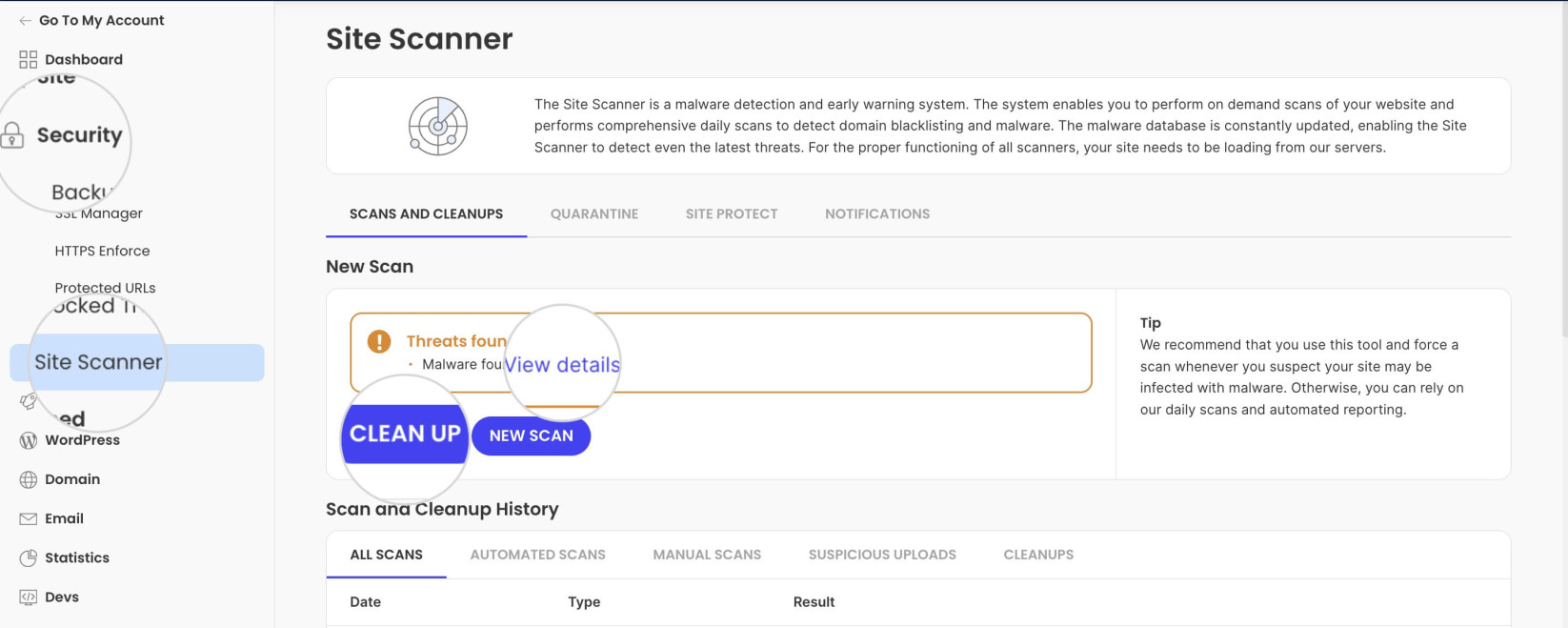Open the Domain menu item
Screen dimensions: 1568x628
72,479
